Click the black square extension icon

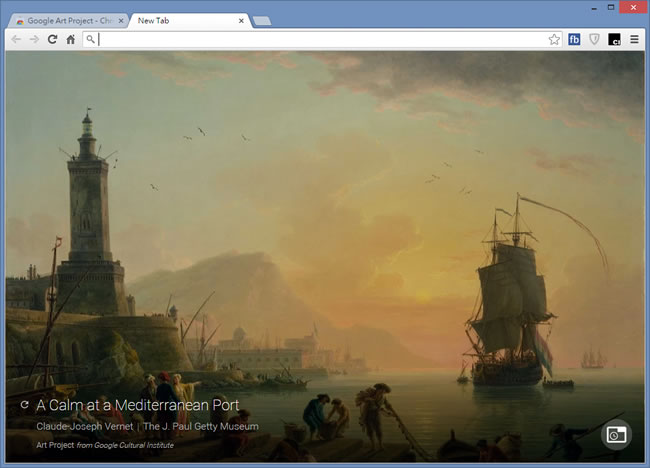615,39
